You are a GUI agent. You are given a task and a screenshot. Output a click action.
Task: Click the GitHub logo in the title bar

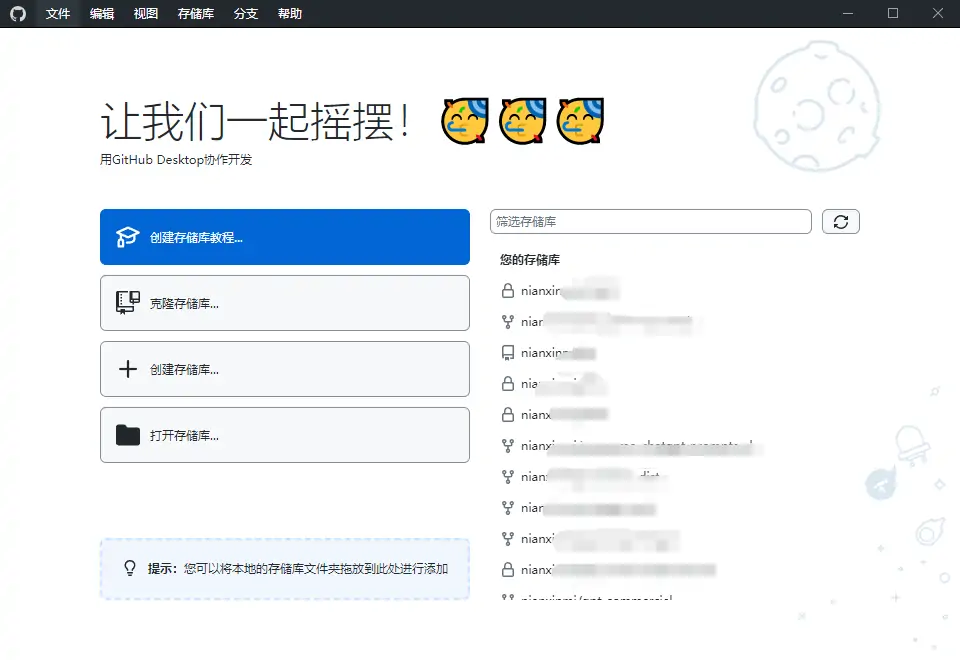(x=19, y=13)
